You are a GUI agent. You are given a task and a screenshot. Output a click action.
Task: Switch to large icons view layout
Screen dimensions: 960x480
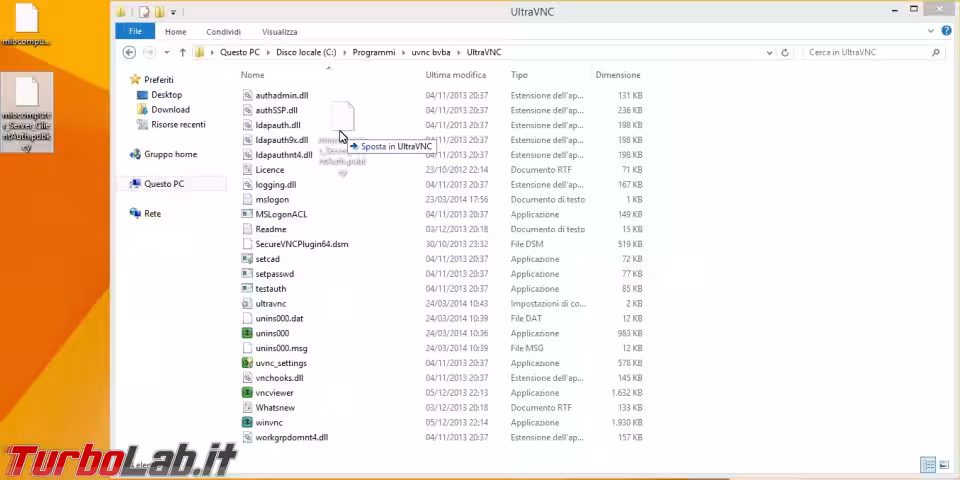(x=943, y=465)
